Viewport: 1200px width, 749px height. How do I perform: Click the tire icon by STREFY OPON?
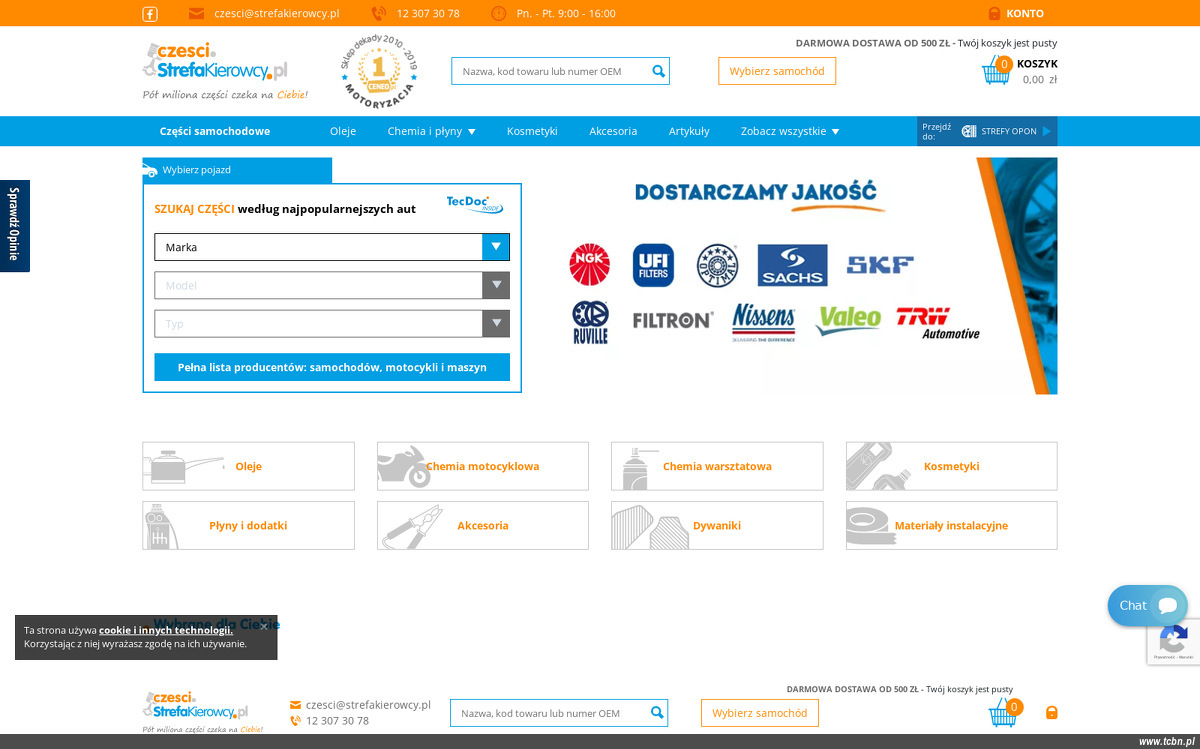[x=969, y=131]
